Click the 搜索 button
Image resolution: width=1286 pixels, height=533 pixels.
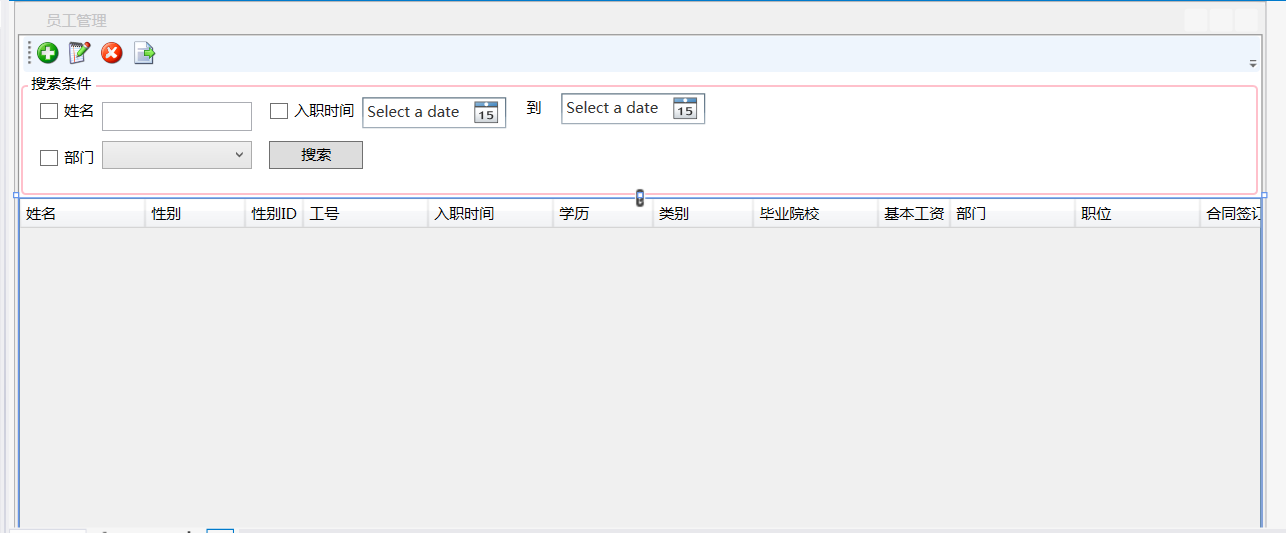(x=316, y=155)
